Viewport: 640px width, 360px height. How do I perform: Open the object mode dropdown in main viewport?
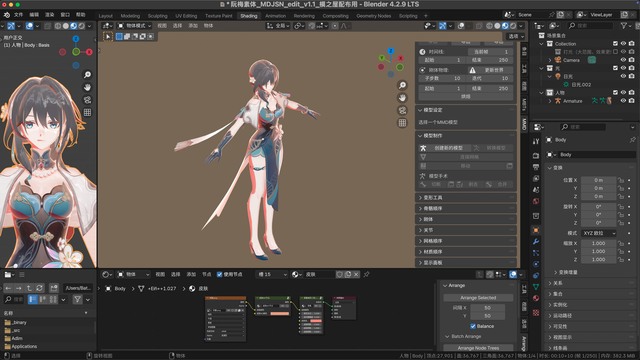pos(134,26)
